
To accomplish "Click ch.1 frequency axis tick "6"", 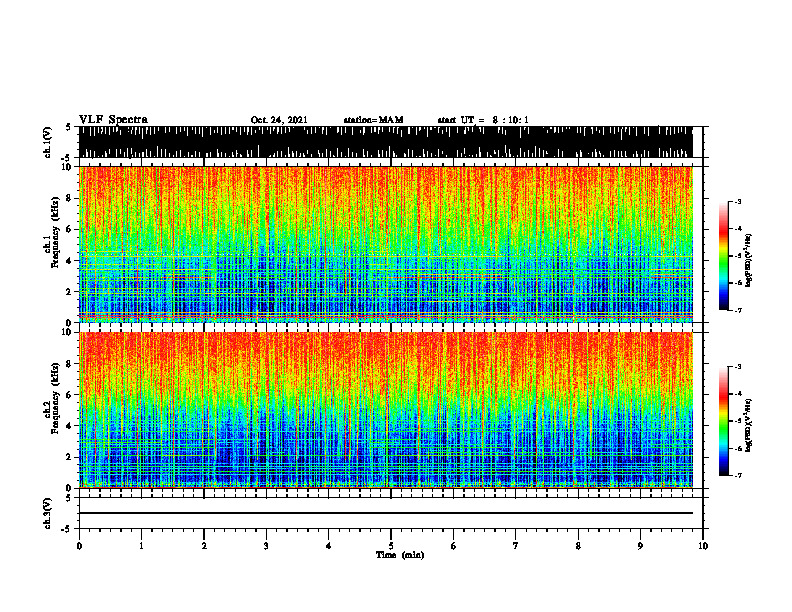I will (70, 229).
